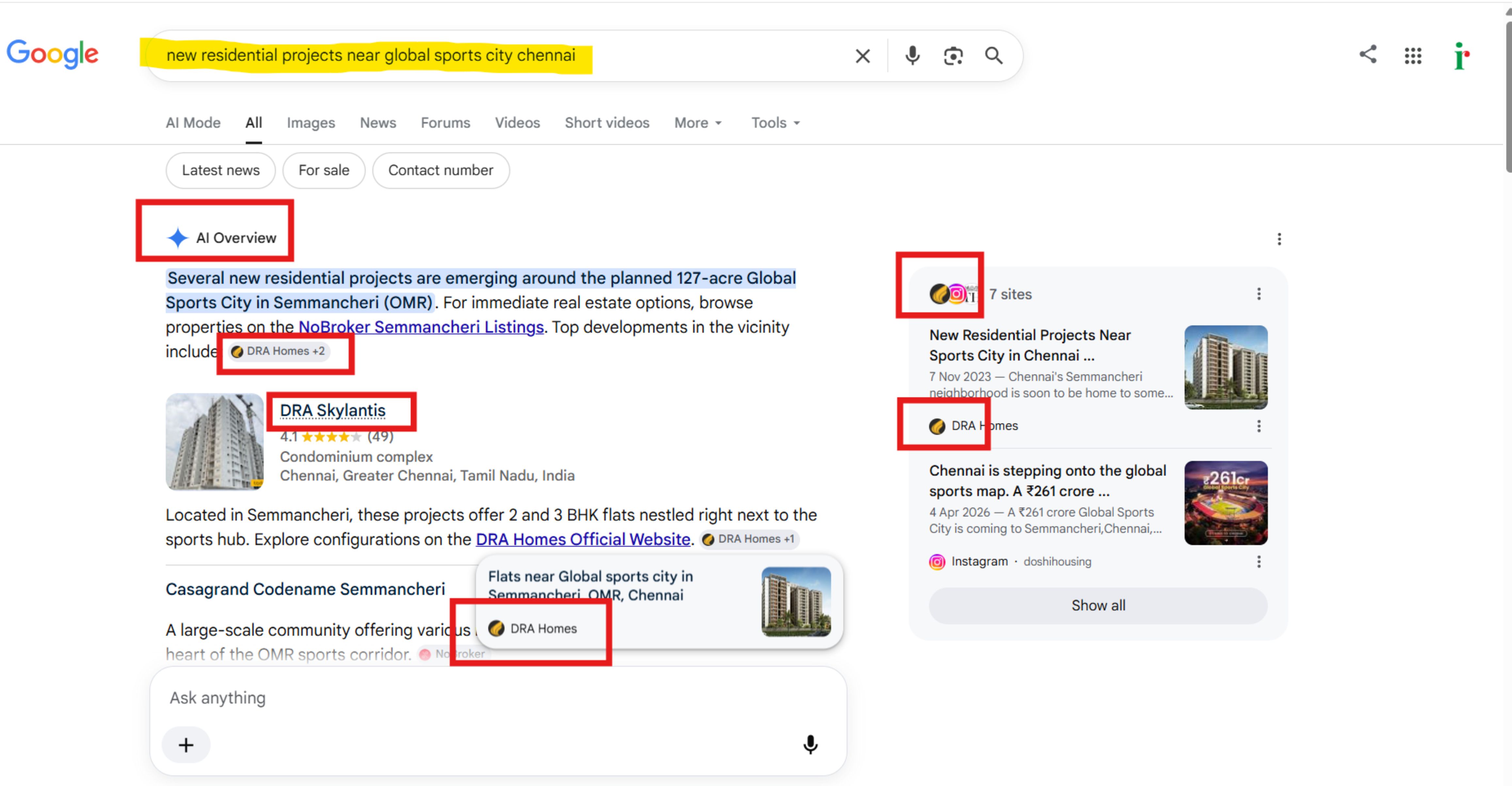
Task: Submit search with magnifying glass icon
Action: (993, 56)
